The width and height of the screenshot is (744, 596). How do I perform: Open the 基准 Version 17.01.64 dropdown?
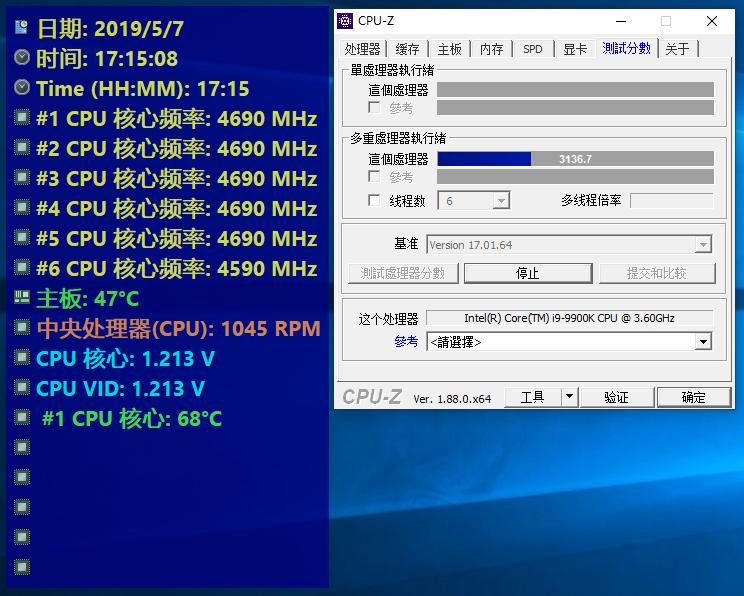[703, 245]
